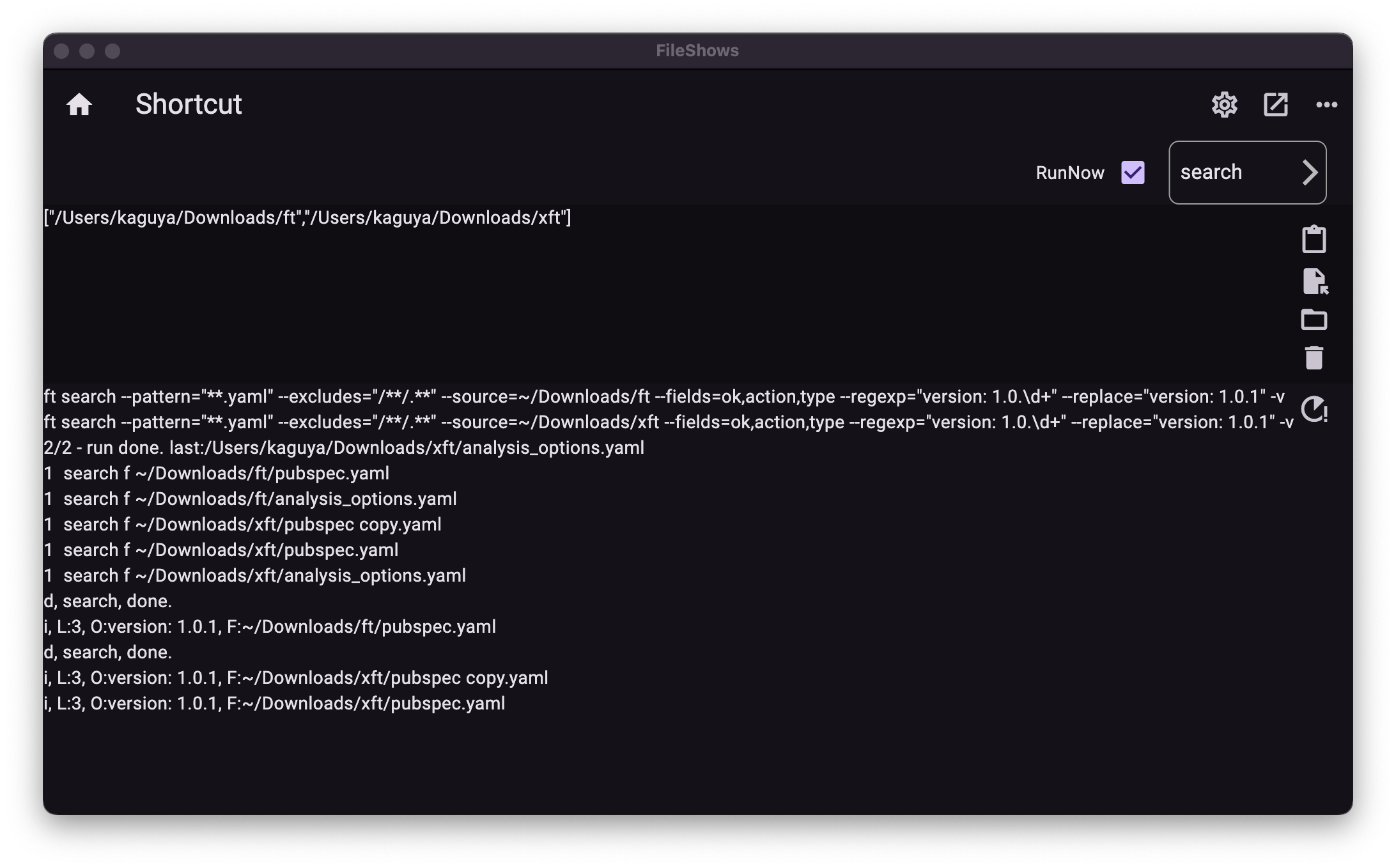The image size is (1396, 868).
Task: Click the RunNow label
Action: tap(1069, 173)
